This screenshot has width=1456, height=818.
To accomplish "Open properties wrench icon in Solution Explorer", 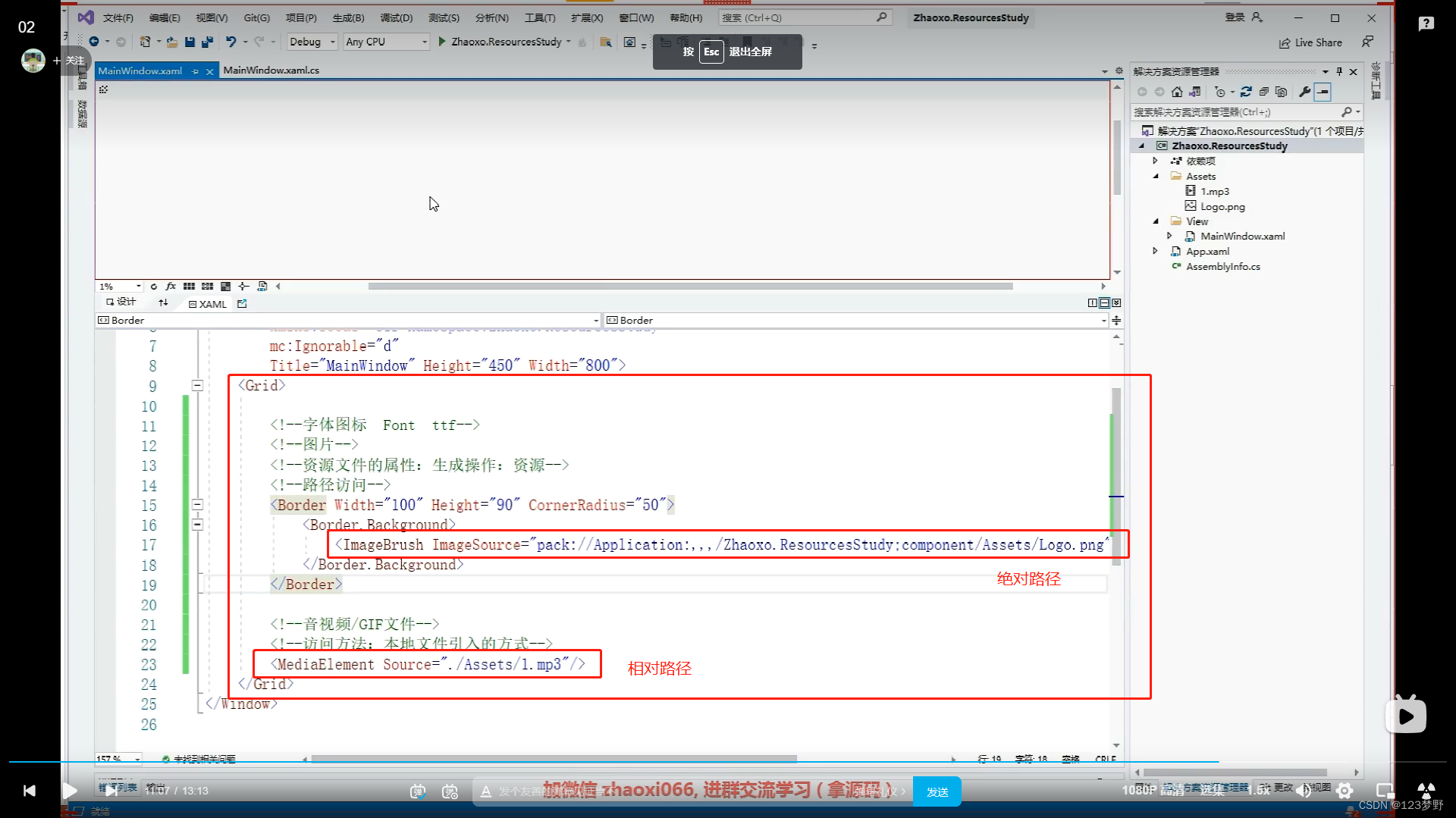I will [x=1304, y=92].
